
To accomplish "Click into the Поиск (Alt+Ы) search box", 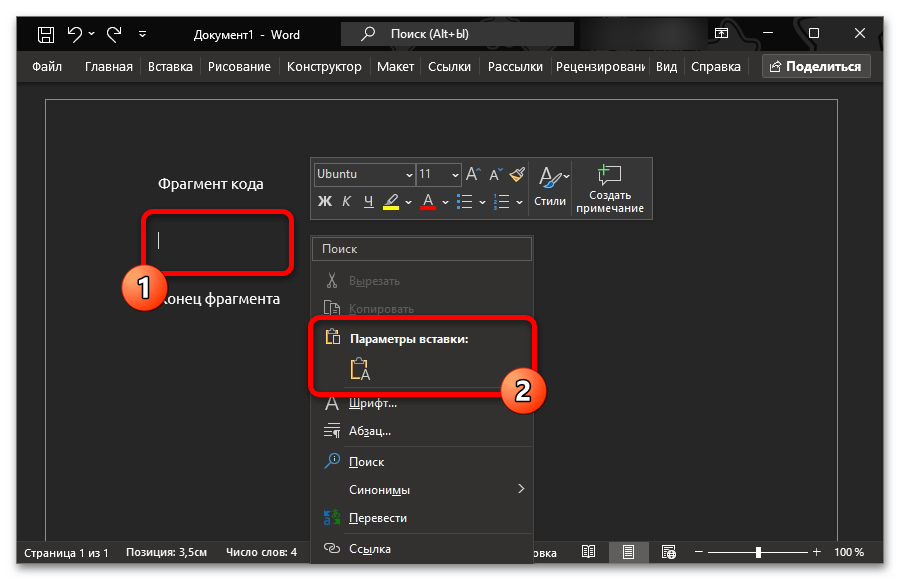I will 457,34.
